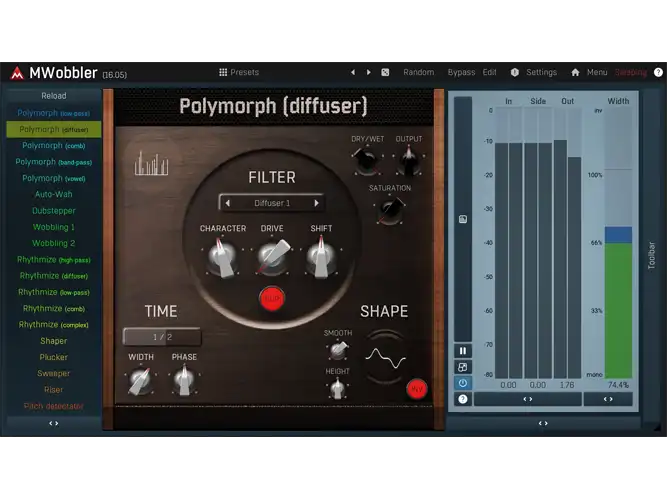667x500 pixels.
Task: Open the main Menu
Action: [x=597, y=72]
